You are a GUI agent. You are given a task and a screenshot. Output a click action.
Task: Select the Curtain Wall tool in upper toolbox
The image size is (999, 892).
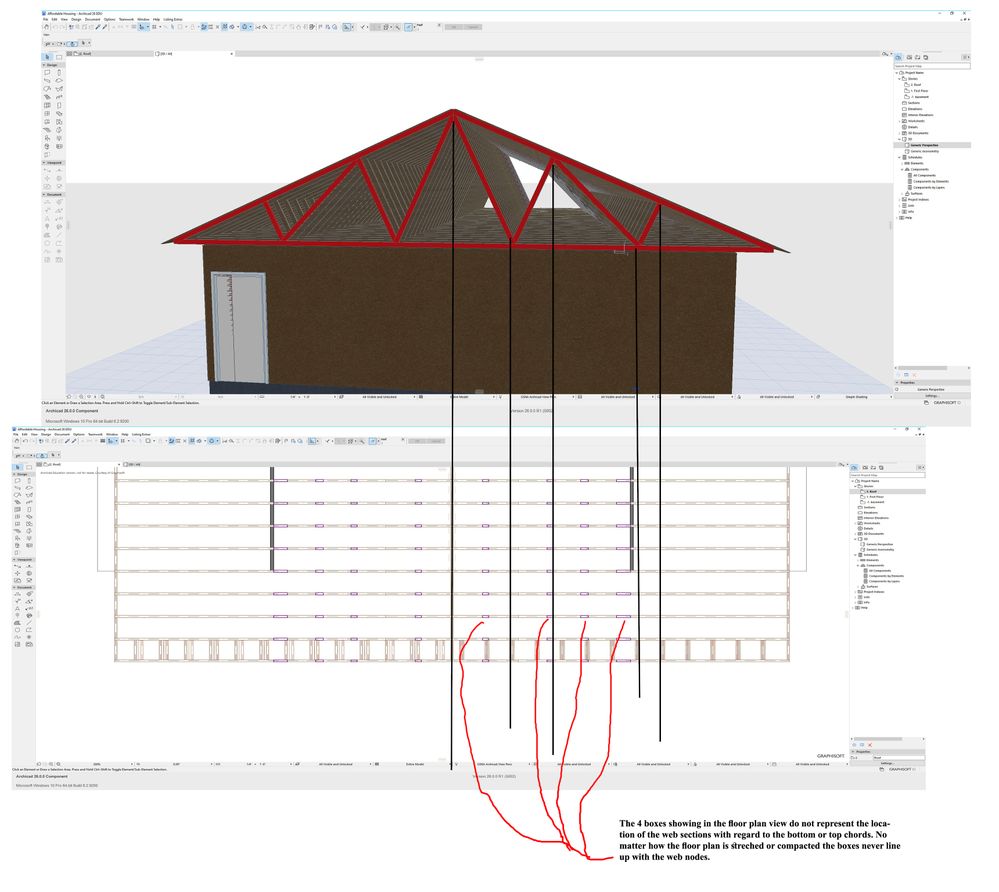tap(47, 106)
